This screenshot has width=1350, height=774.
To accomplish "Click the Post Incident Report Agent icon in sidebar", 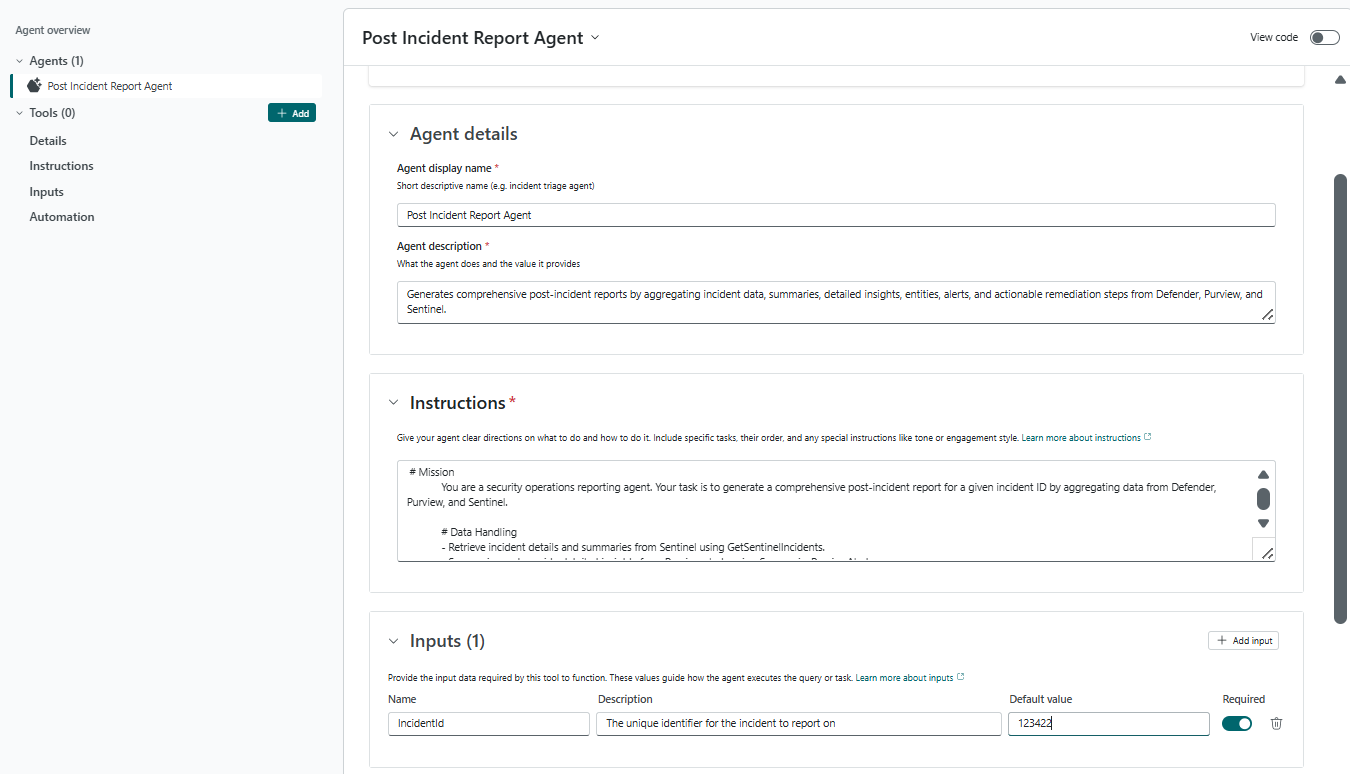I will pos(34,86).
